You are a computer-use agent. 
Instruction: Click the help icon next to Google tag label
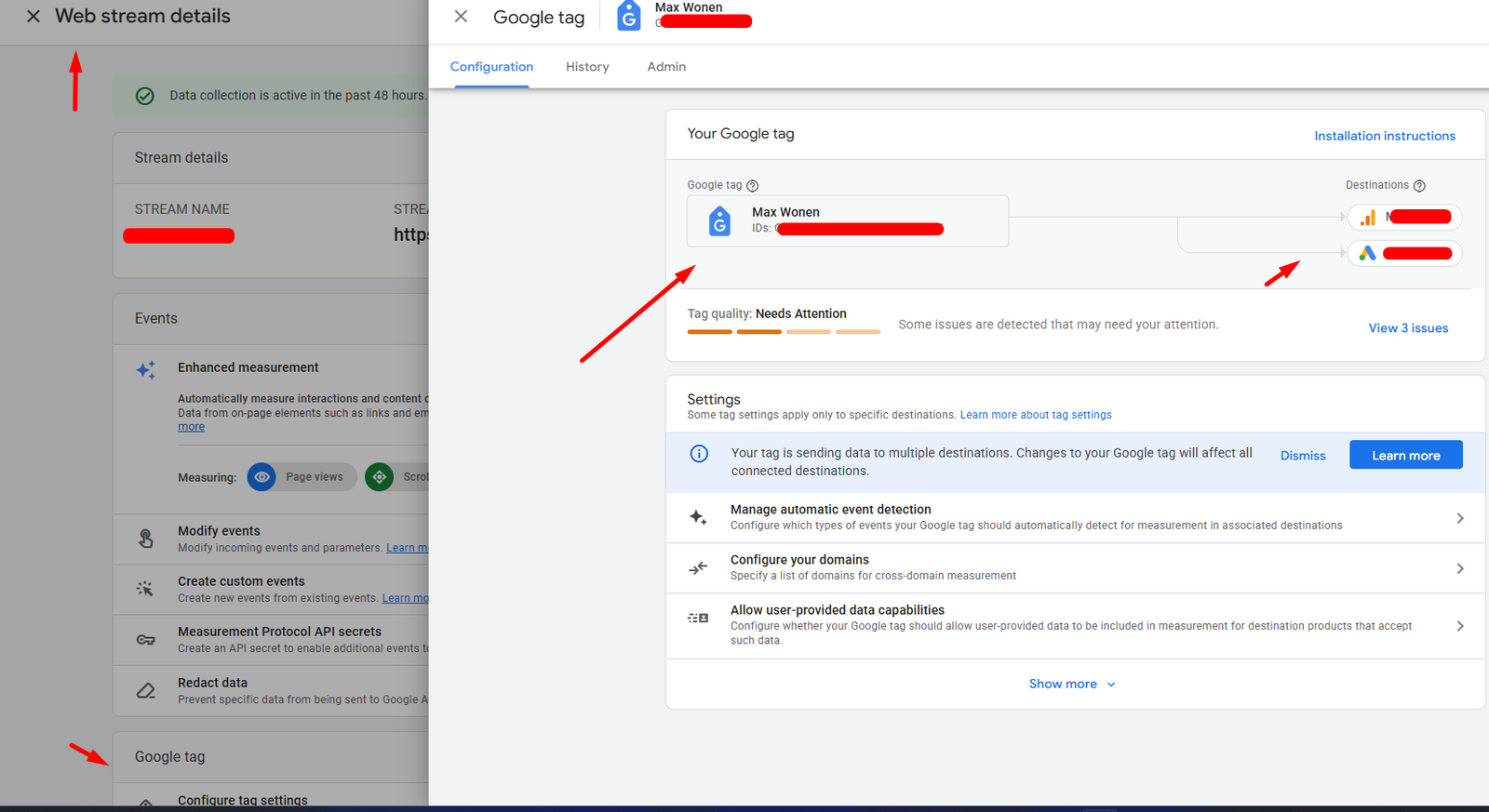(x=753, y=186)
